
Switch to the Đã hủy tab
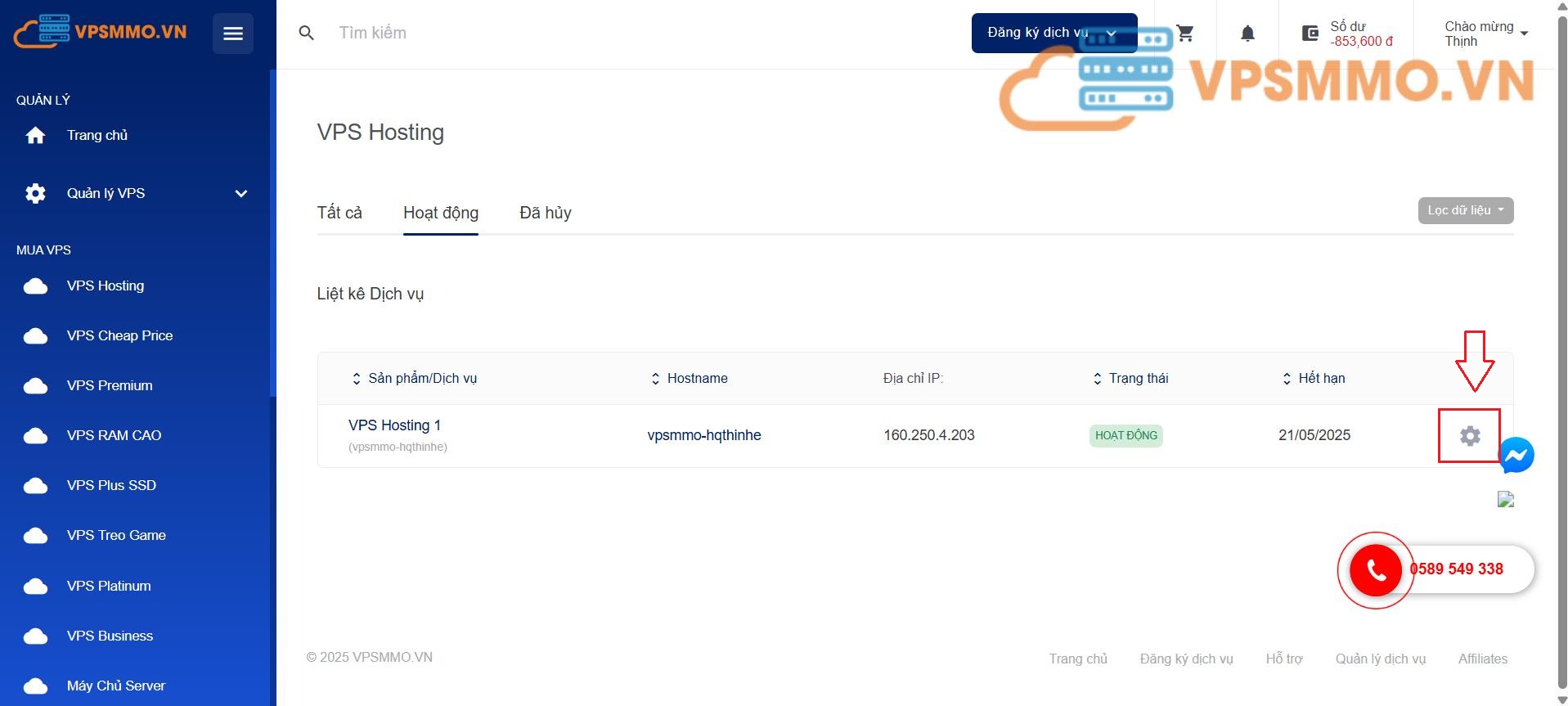[x=545, y=214]
